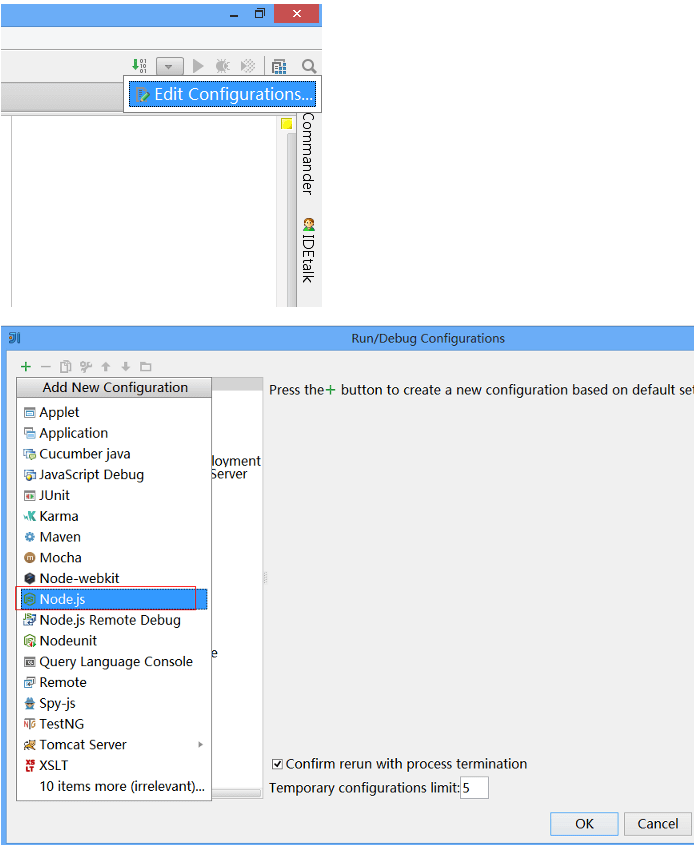Select TestNG configuration type
The image size is (694, 845).
pos(114,724)
